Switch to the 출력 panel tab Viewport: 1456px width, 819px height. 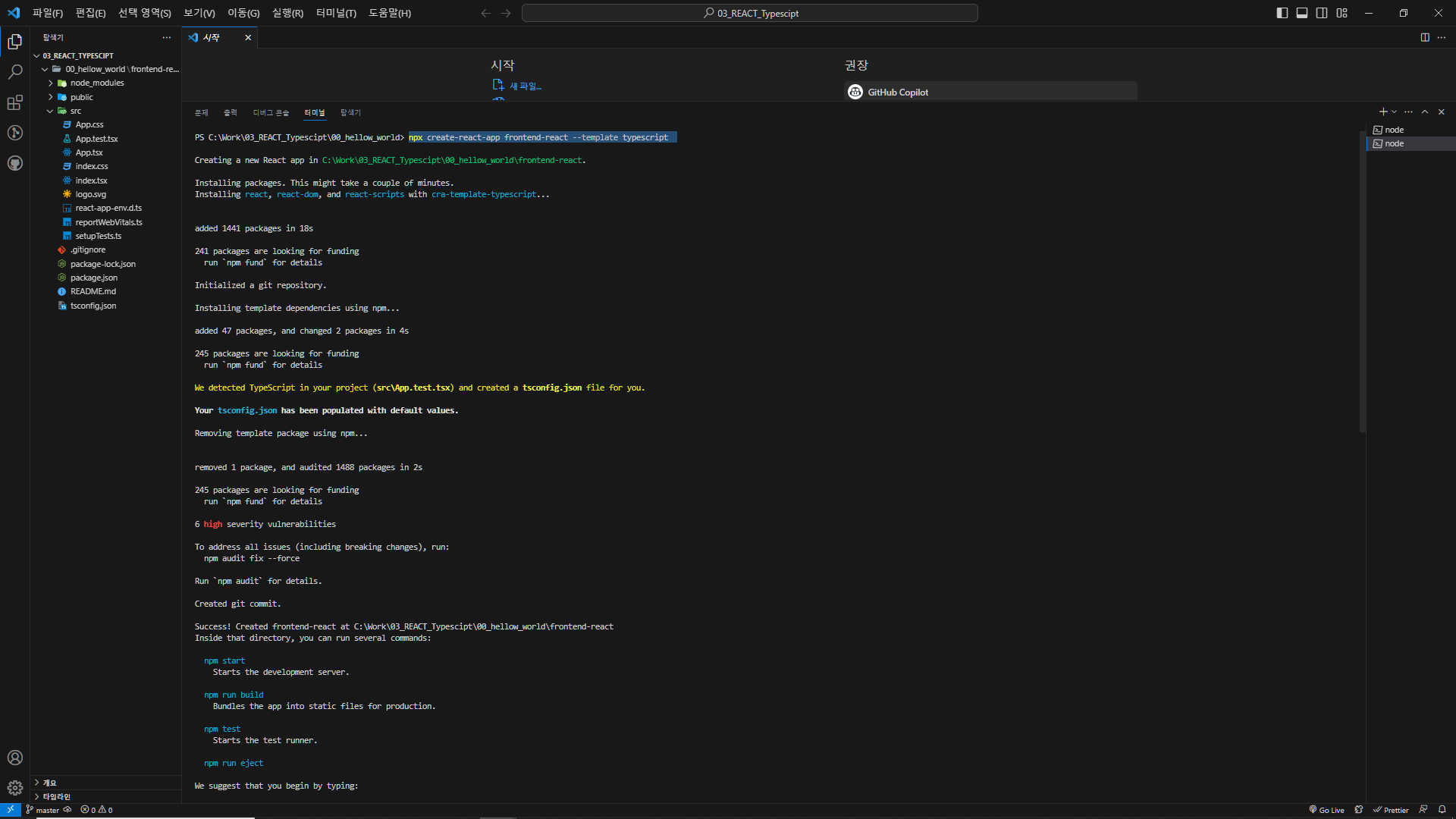click(x=230, y=112)
